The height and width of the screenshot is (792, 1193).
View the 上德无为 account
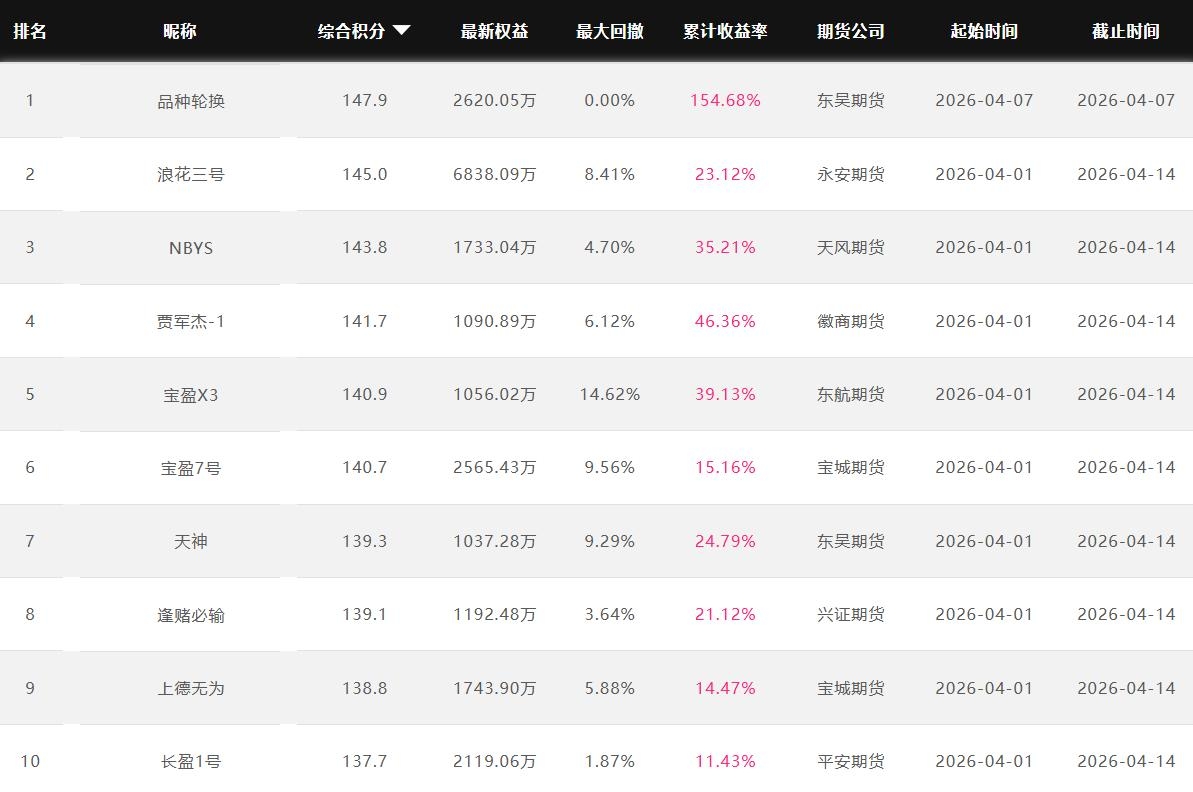191,688
